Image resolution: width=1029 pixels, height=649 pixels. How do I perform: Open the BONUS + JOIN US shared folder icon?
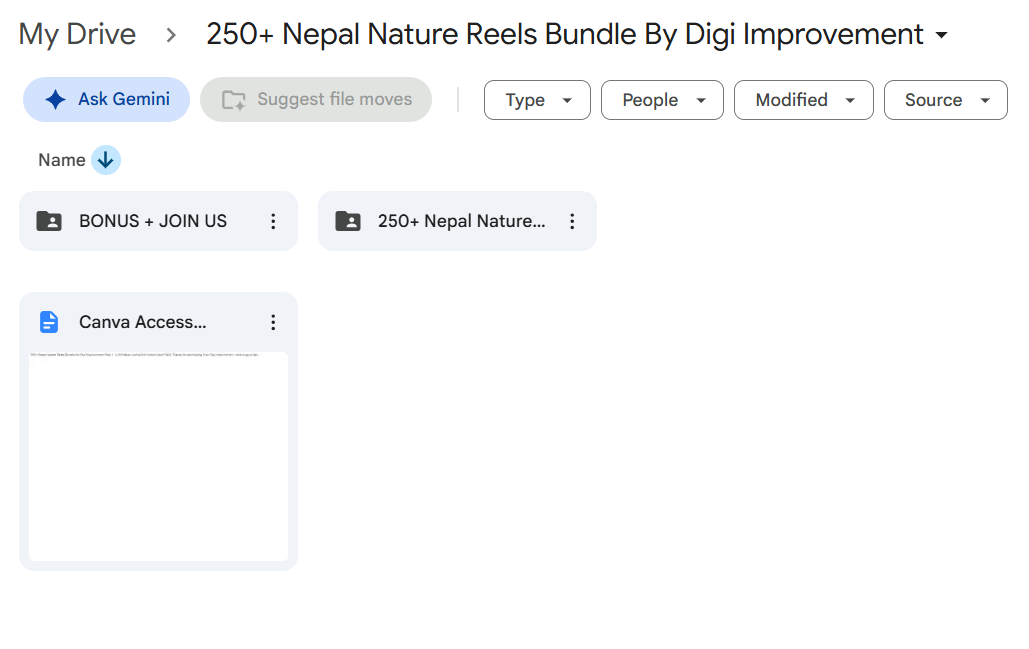49,221
